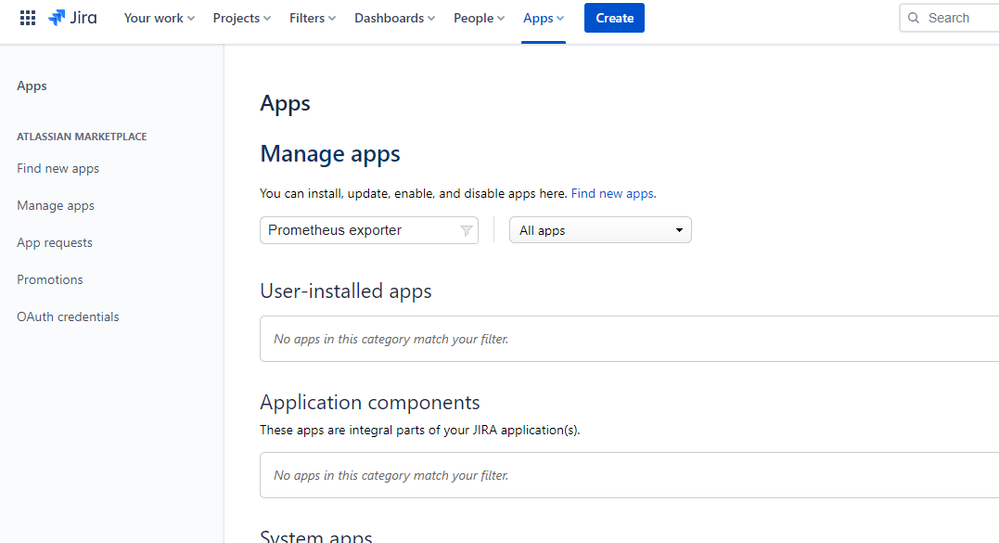
Task: Open the app switcher grid icon
Action: click(x=27, y=18)
